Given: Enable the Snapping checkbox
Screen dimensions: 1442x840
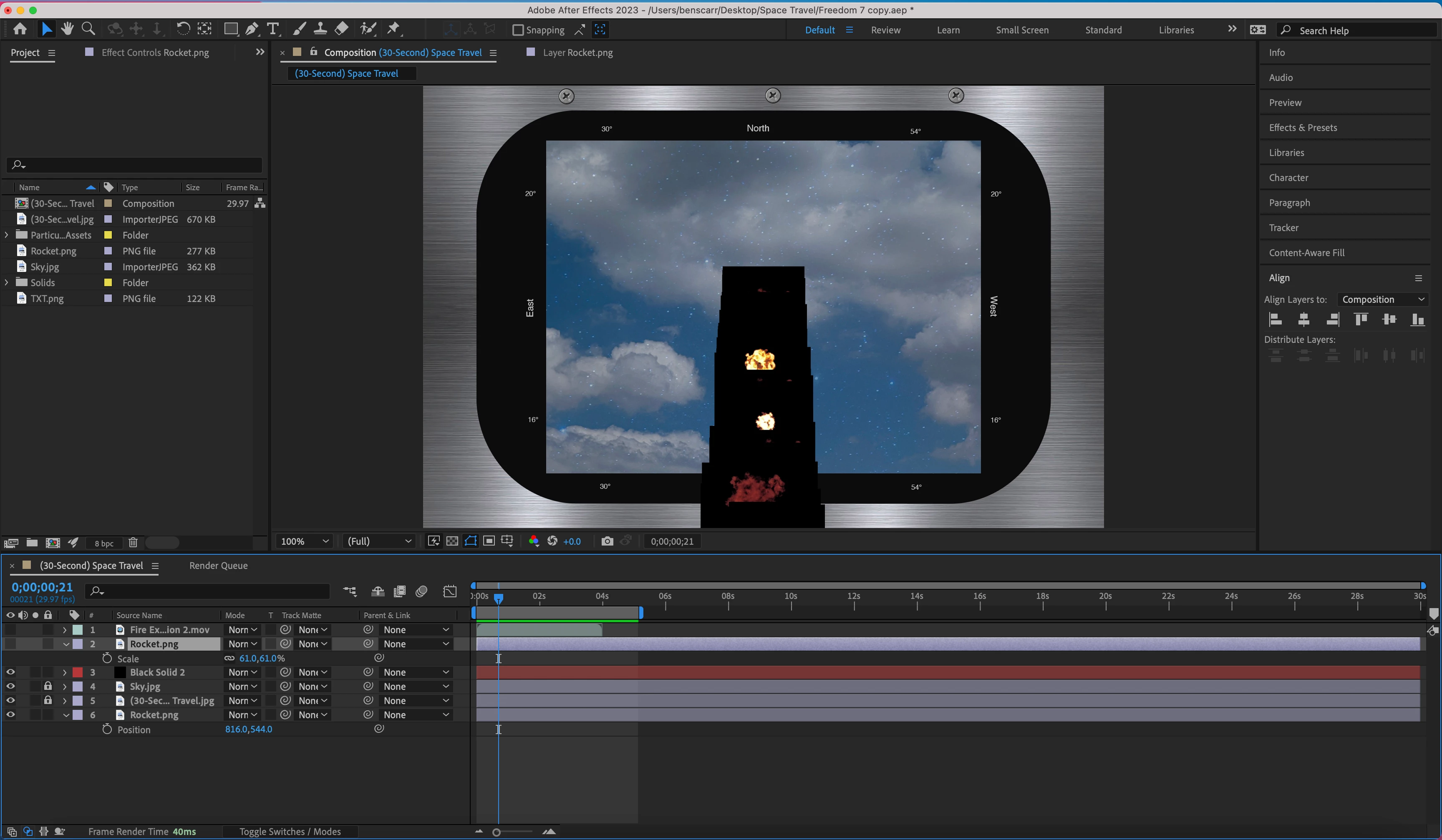Looking at the screenshot, I should tap(518, 30).
